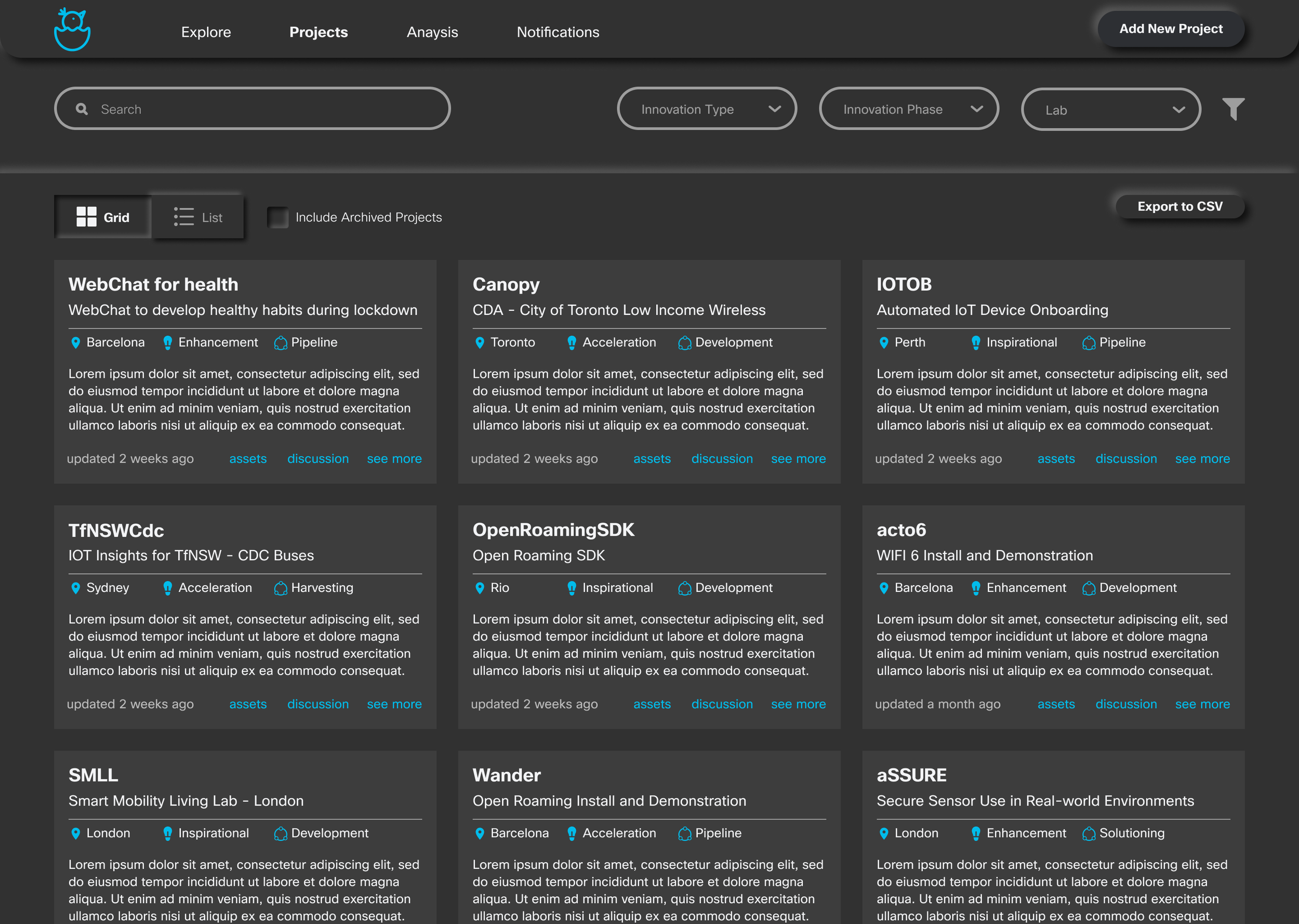Click the lightbulb icon beside Acceleration on Canopy
Image resolution: width=1299 pixels, height=924 pixels.
[x=572, y=342]
